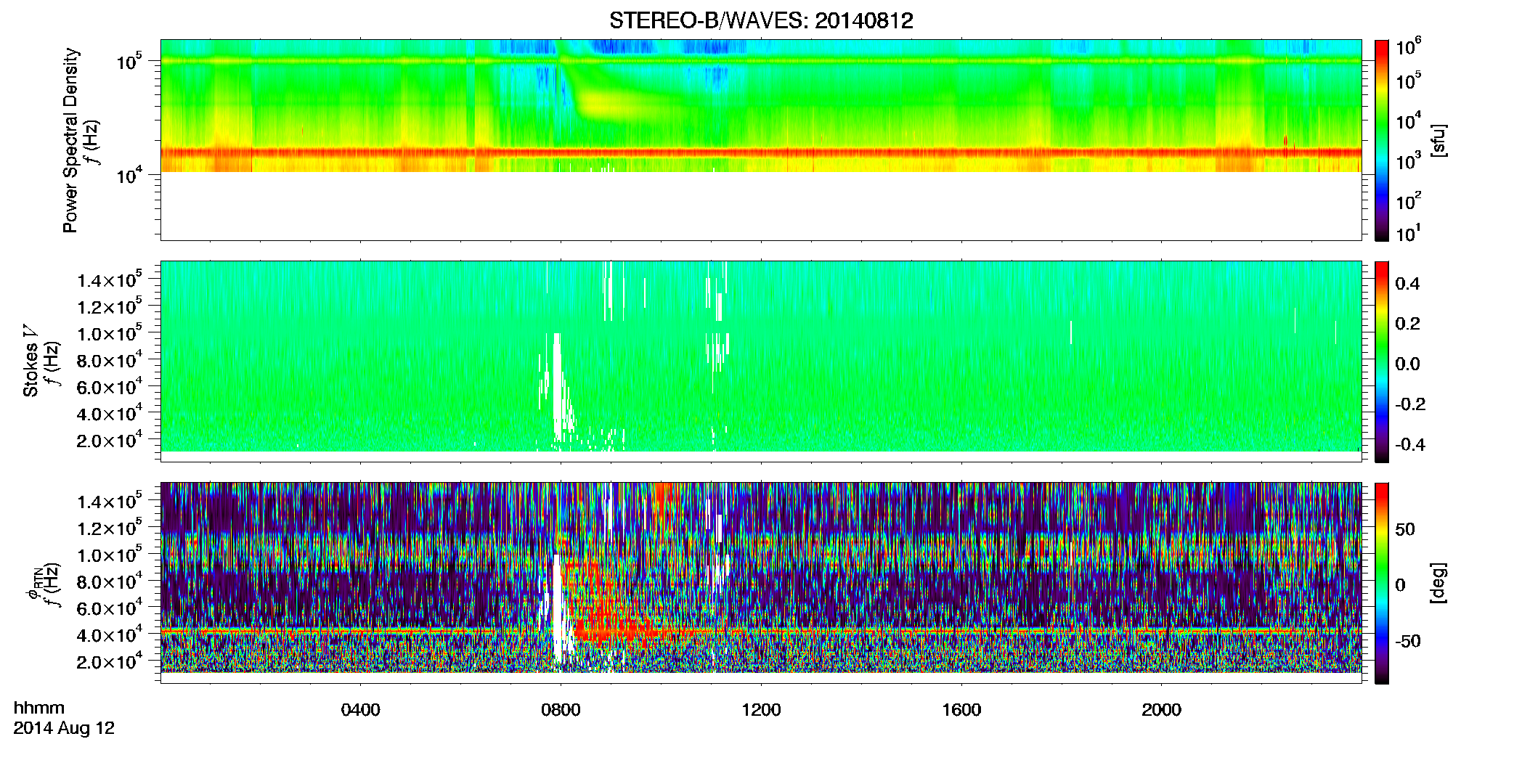This screenshot has height=784, width=1522.
Task: Click the 1.2×10^5 frequency tick of φ RTN panel
Action: click(110, 528)
